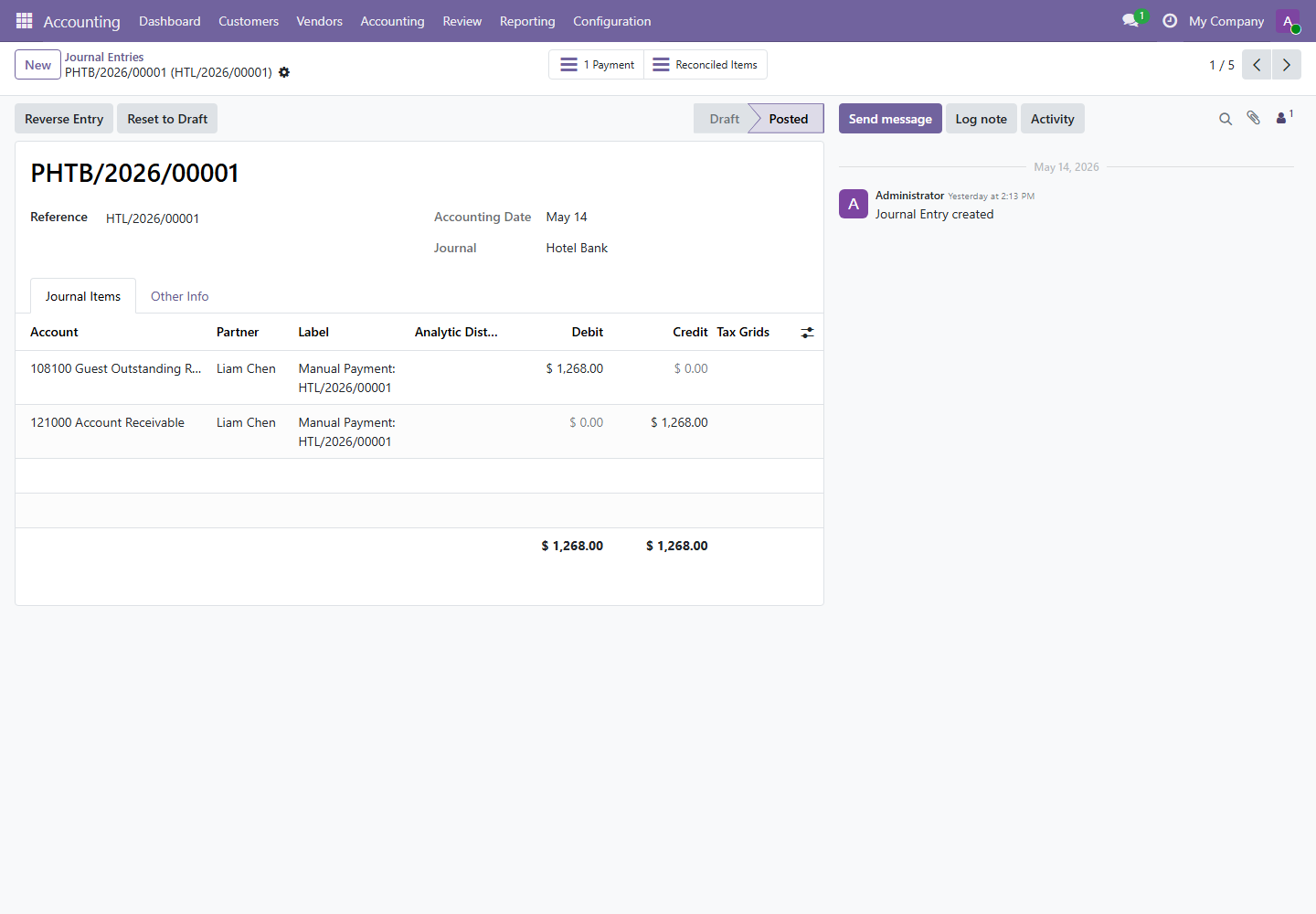Click the label cell in the 108100 row

click(347, 377)
